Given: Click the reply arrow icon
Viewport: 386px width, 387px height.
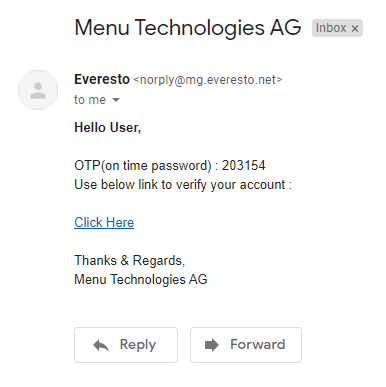Looking at the screenshot, I should click(101, 345).
